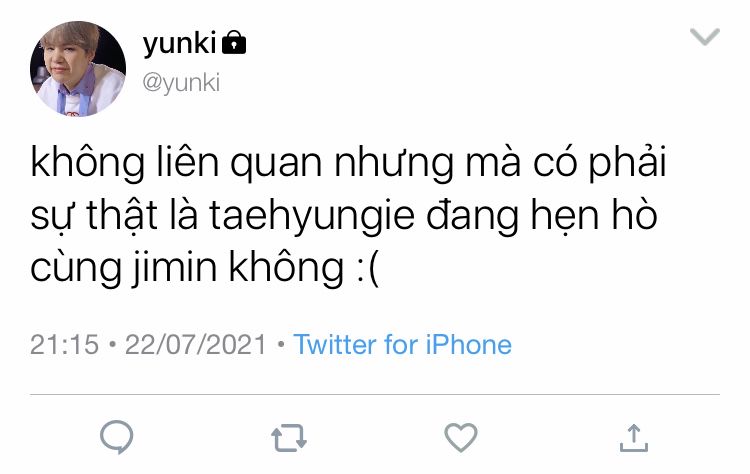Viewport: 750px width, 474px height.
Task: Like the tweet with the heart icon
Action: click(x=461, y=438)
